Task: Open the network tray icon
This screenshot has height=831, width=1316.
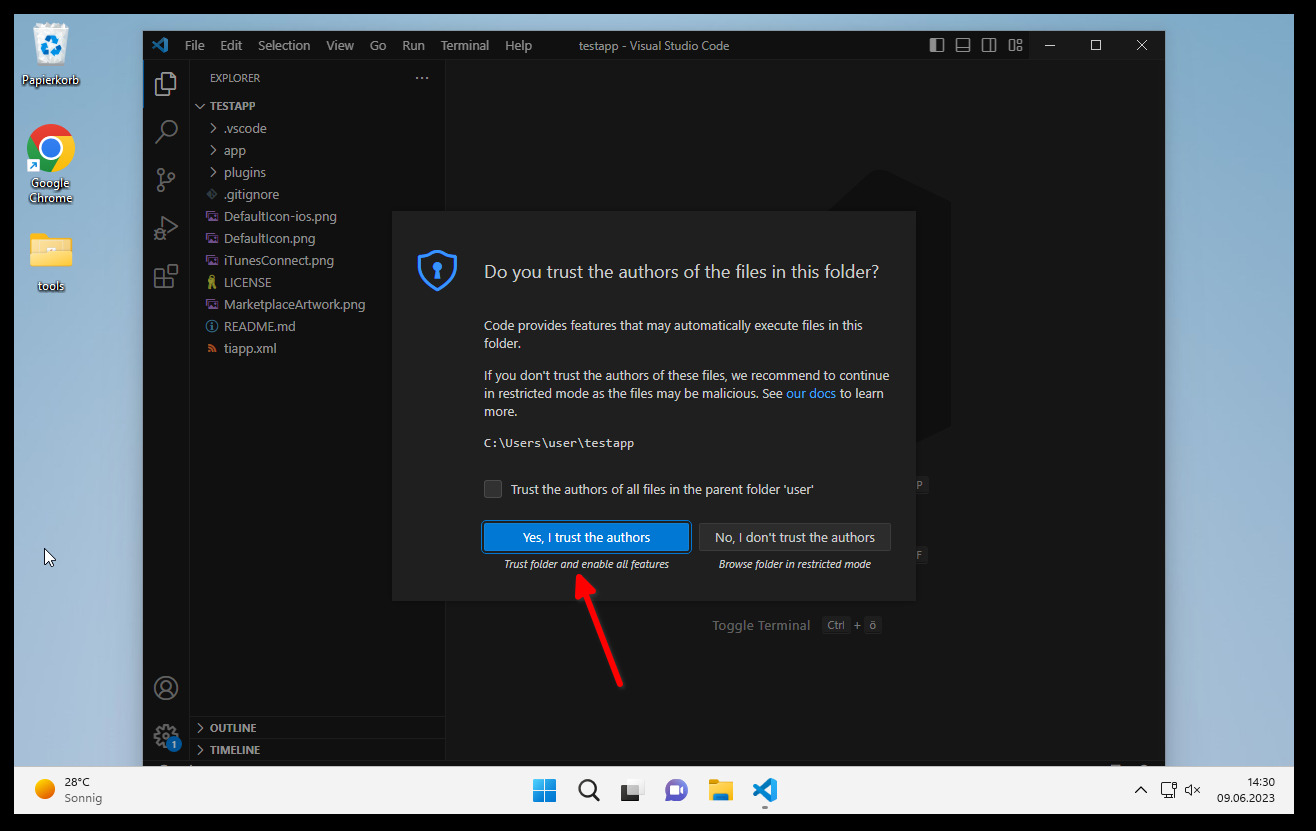Action: (x=1168, y=790)
